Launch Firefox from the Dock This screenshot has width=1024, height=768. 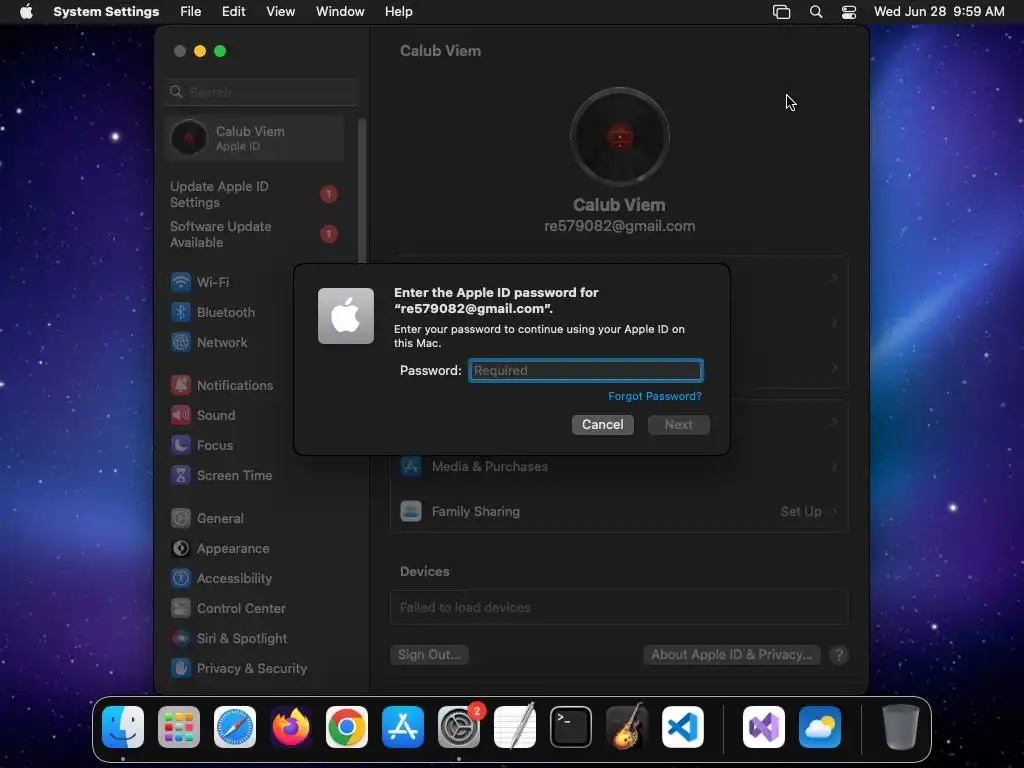[x=291, y=727]
